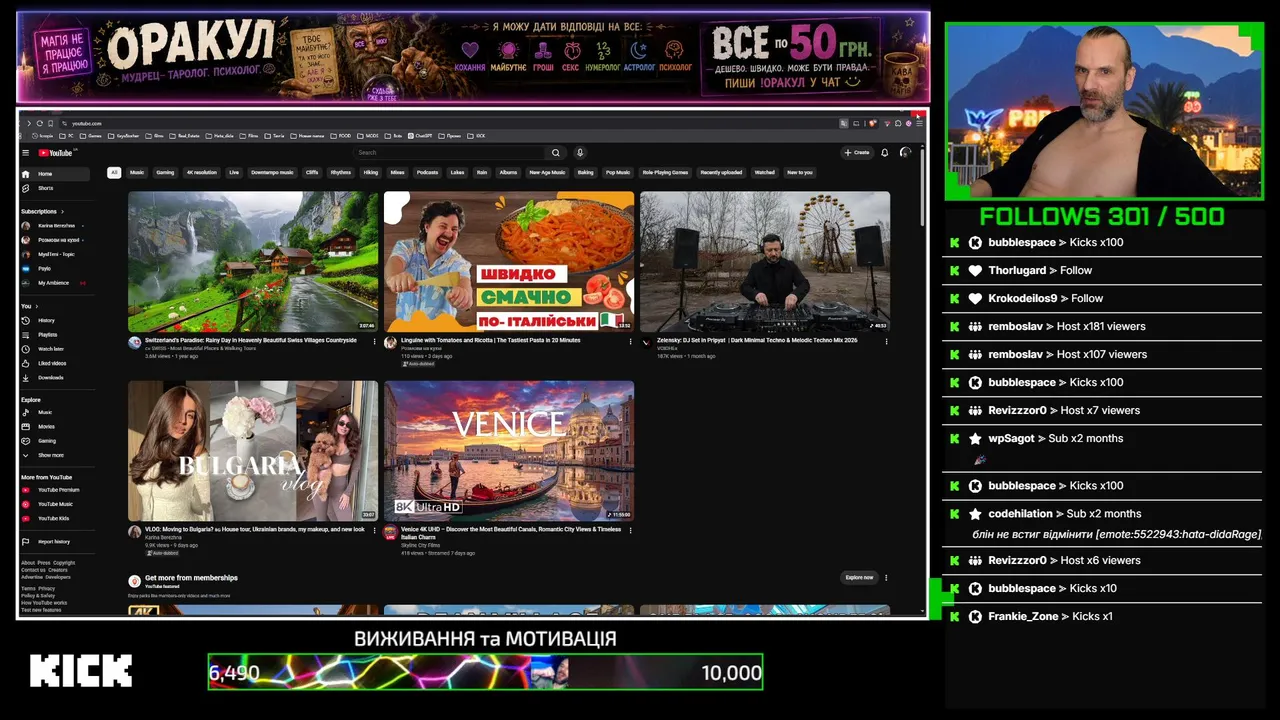
Task: Select the Live filter chip
Action: [234, 172]
